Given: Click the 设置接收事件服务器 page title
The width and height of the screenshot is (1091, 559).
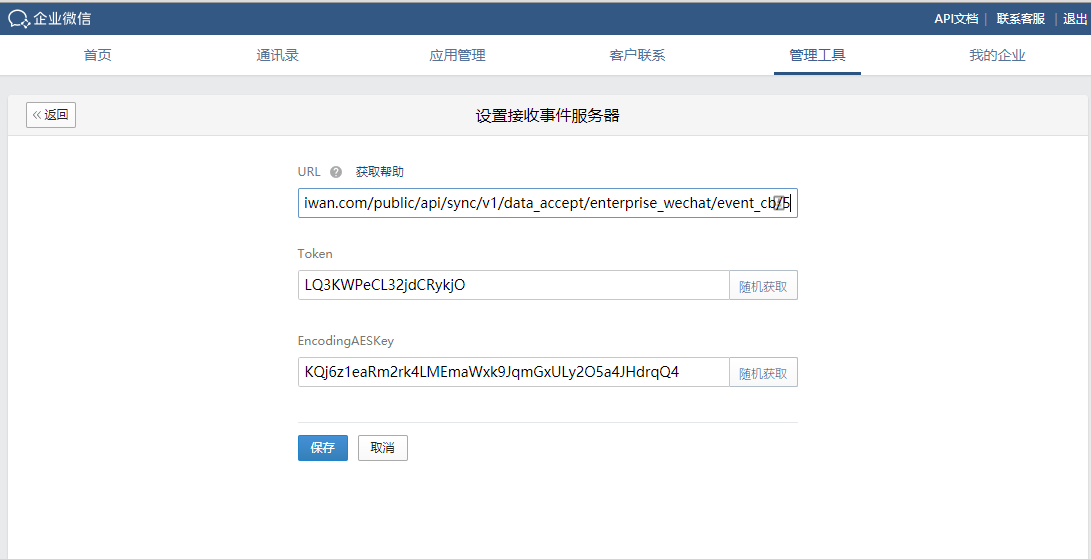Looking at the screenshot, I should (548, 116).
